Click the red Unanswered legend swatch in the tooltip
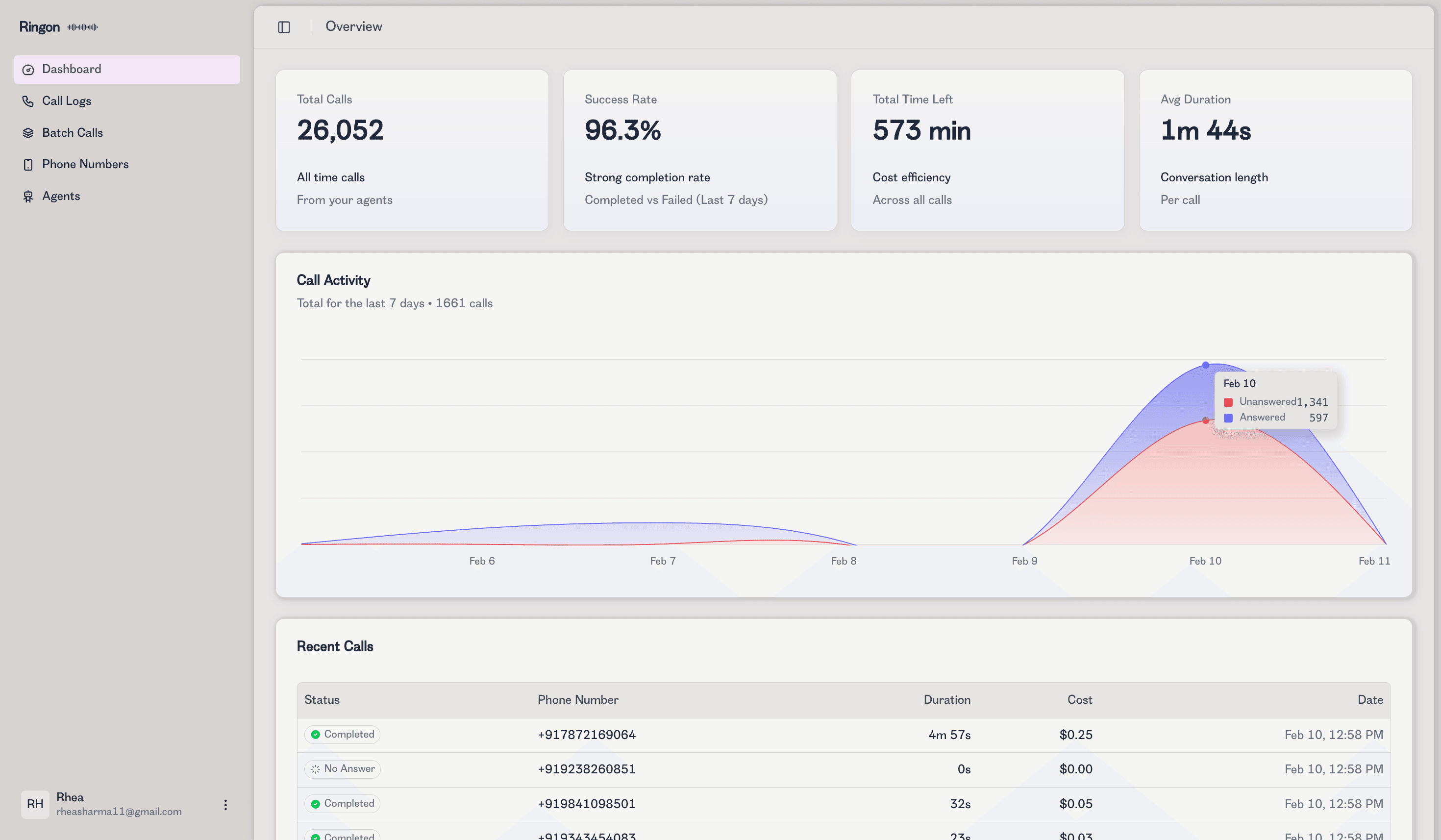1441x840 pixels. pos(1228,402)
